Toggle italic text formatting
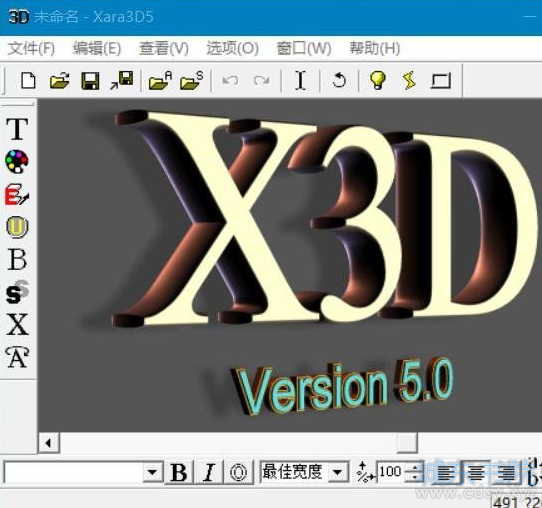542x508 pixels. coord(208,472)
